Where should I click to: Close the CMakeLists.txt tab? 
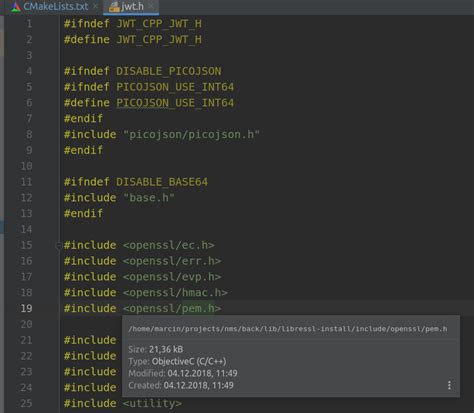(x=96, y=6)
